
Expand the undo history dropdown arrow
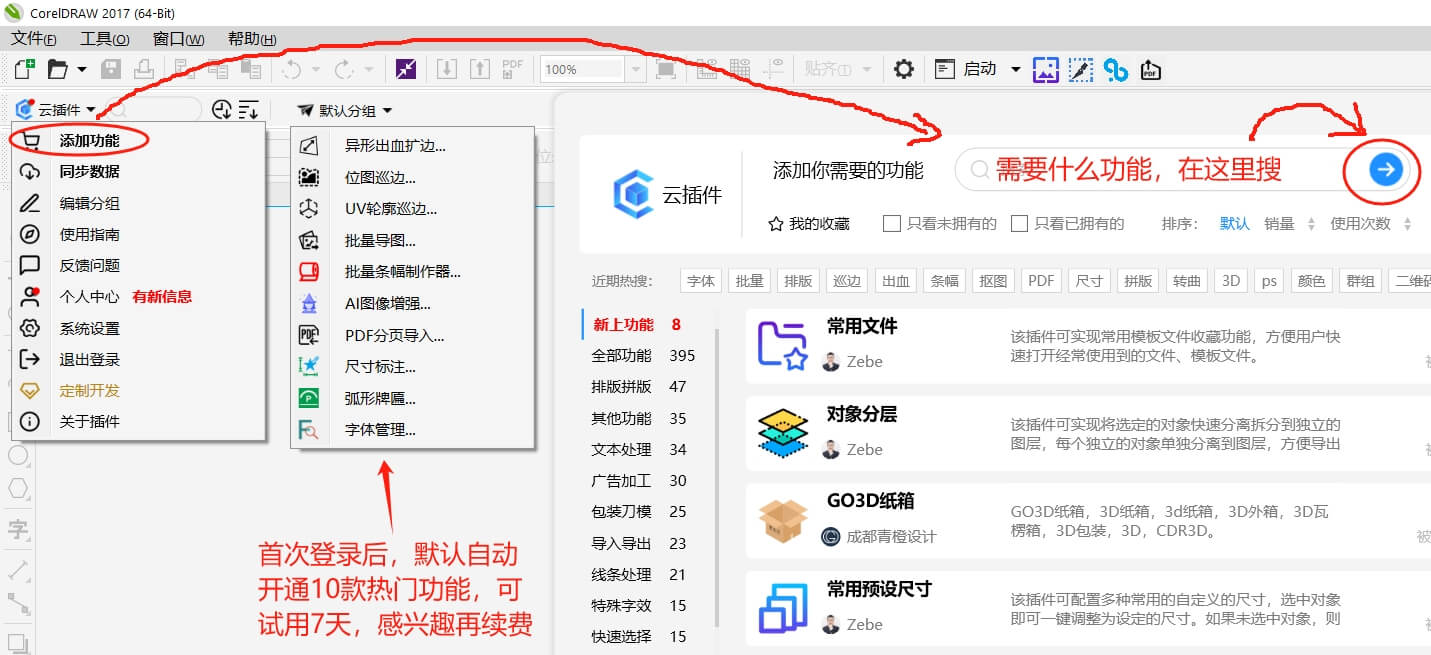click(315, 69)
